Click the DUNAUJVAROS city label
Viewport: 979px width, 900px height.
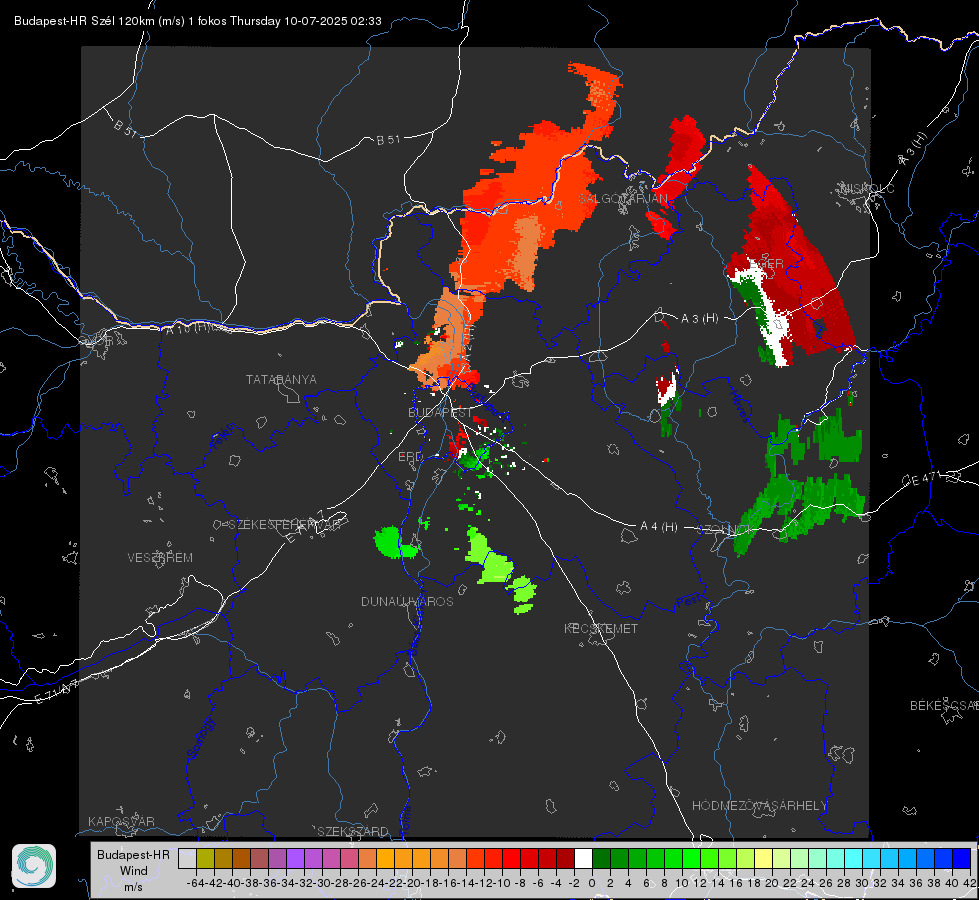pos(407,601)
